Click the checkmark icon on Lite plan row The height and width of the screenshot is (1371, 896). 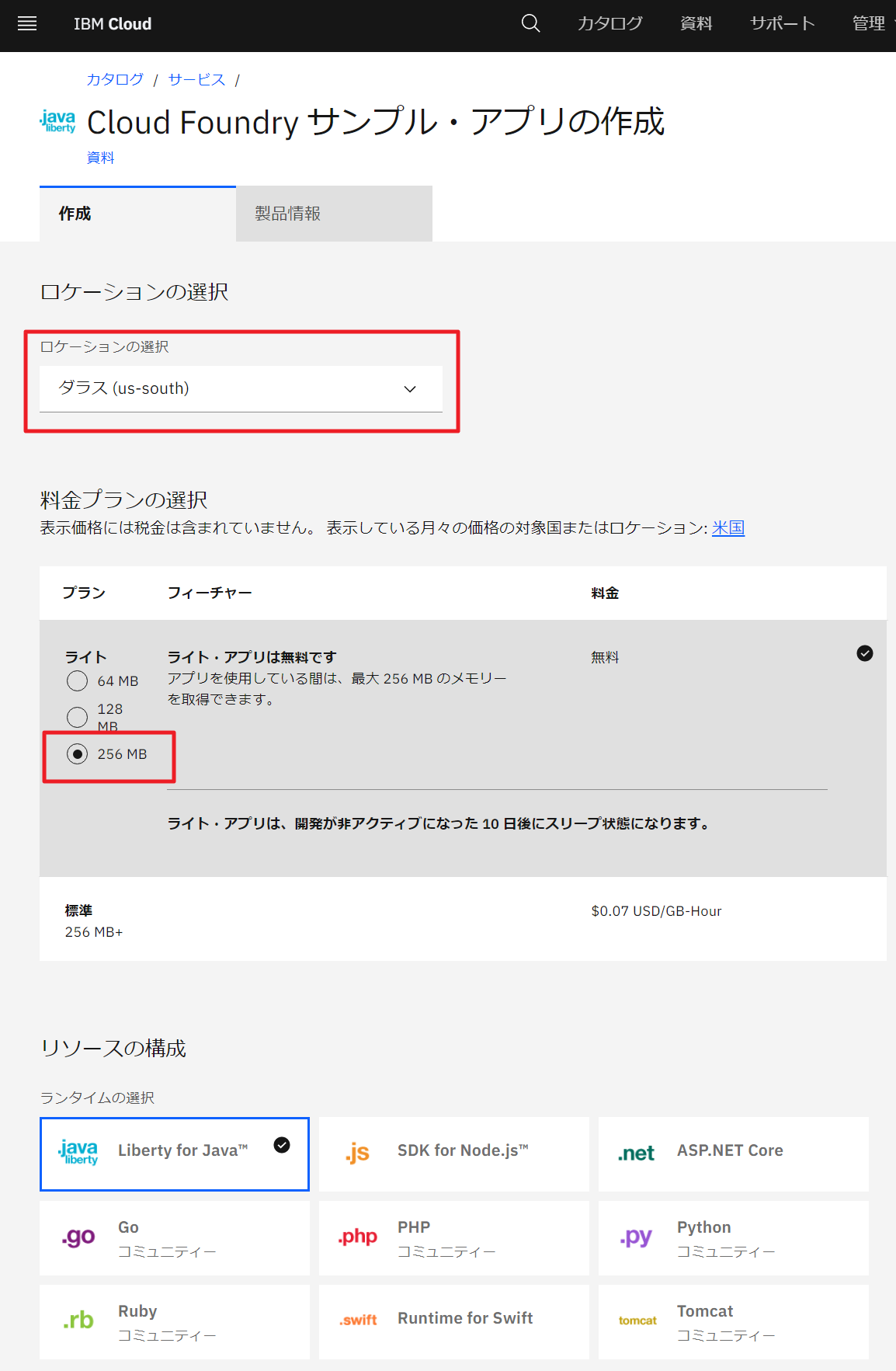(x=865, y=653)
